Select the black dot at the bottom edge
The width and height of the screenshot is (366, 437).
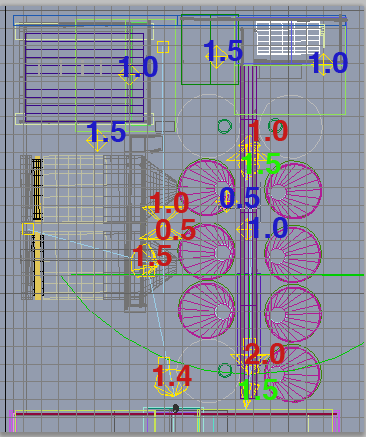click(176, 408)
